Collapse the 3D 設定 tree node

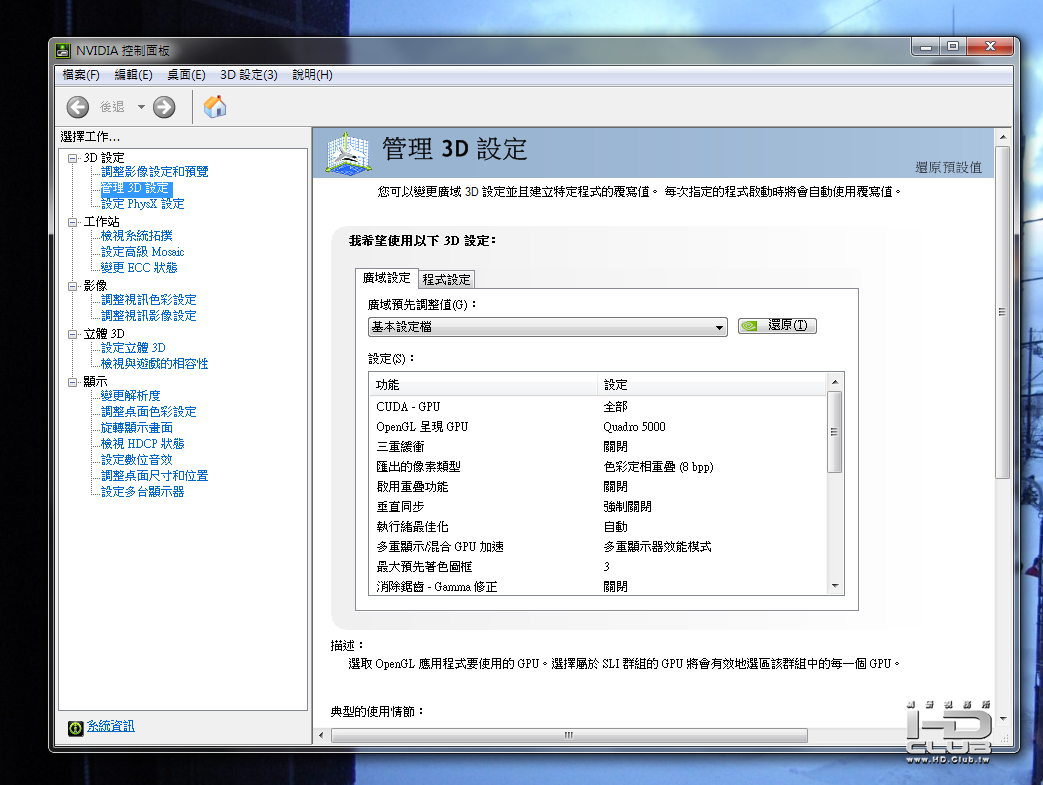73,158
